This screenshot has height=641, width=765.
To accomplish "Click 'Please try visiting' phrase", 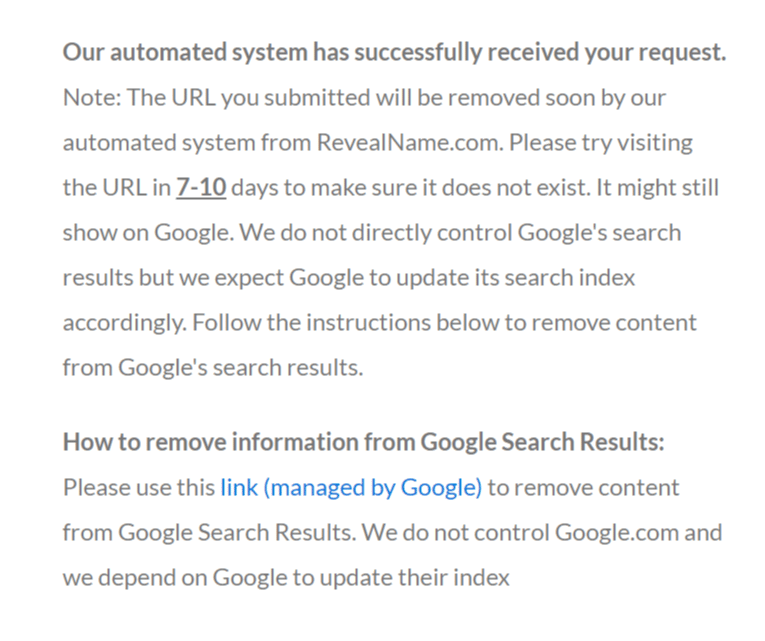I will tap(601, 142).
